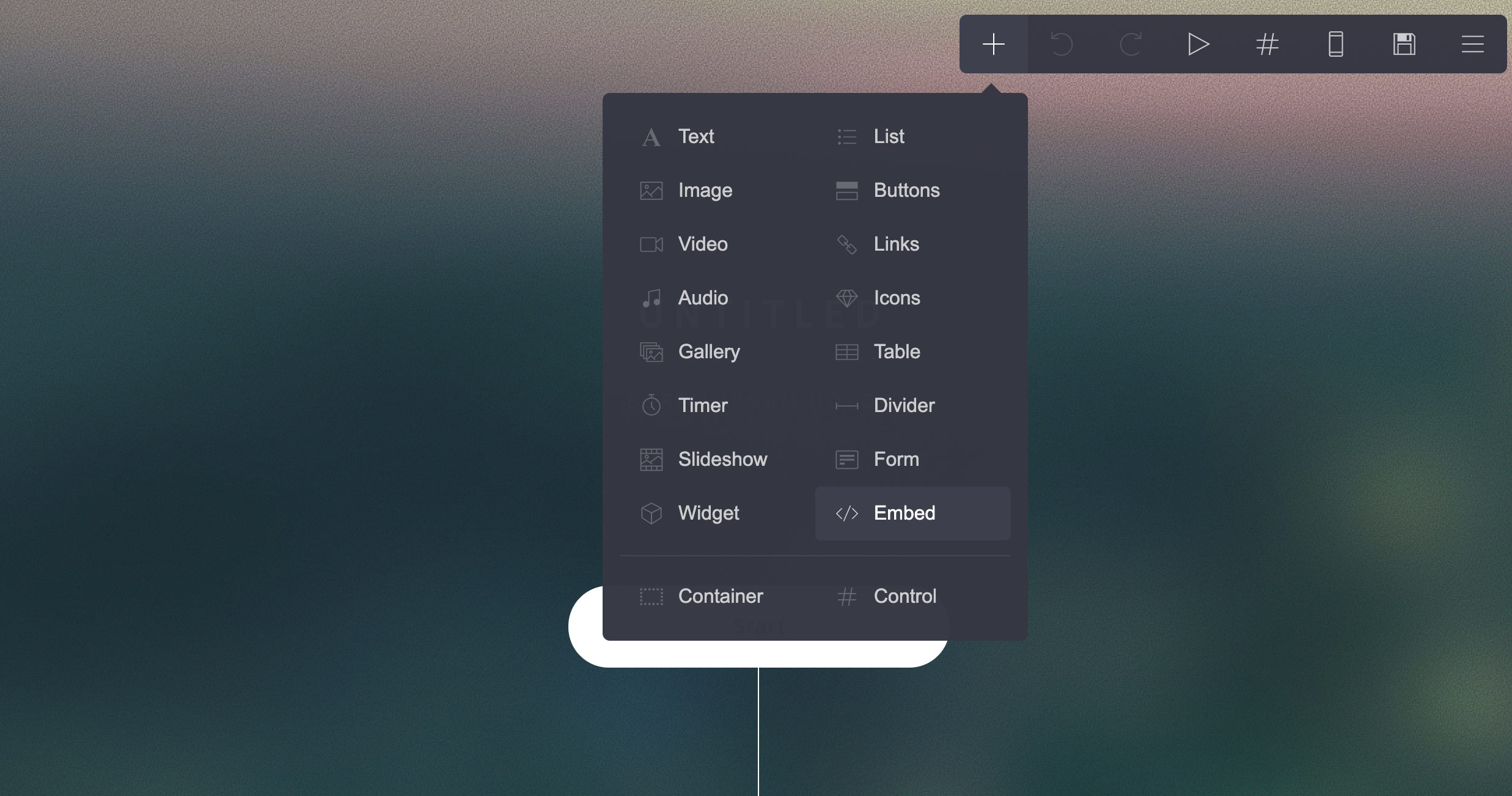Insert a Widget element
The image size is (1512, 796).
coord(717,513)
